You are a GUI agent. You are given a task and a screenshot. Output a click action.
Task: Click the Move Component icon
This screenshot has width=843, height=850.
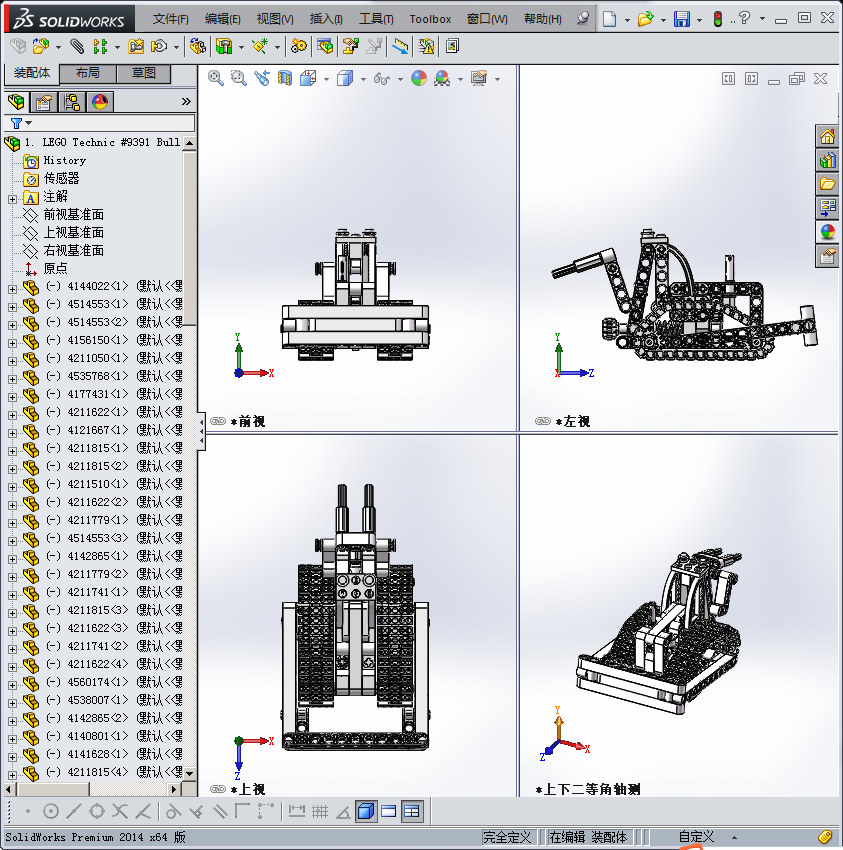tap(159, 47)
